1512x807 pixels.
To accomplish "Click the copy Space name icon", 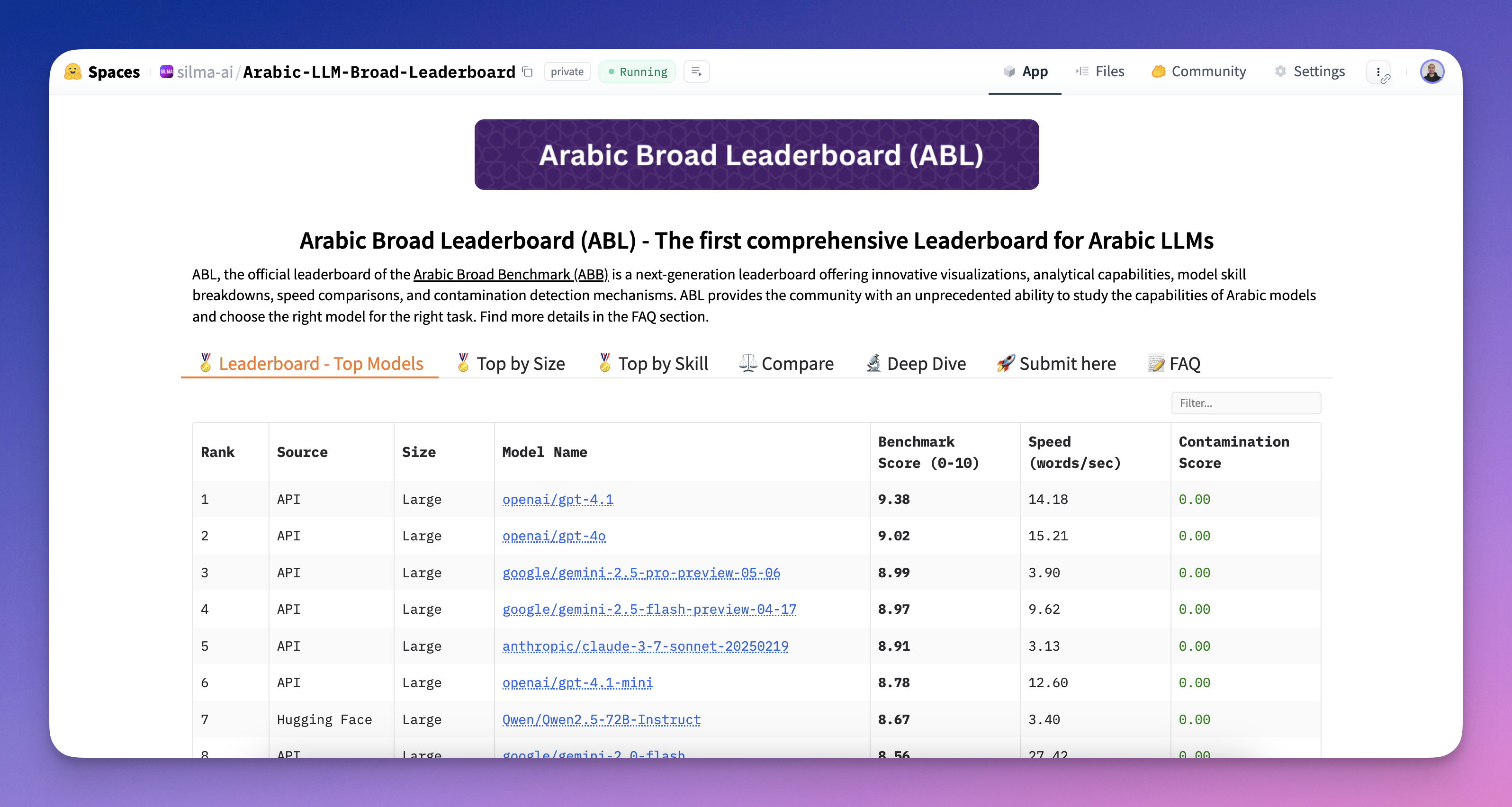I will [527, 71].
